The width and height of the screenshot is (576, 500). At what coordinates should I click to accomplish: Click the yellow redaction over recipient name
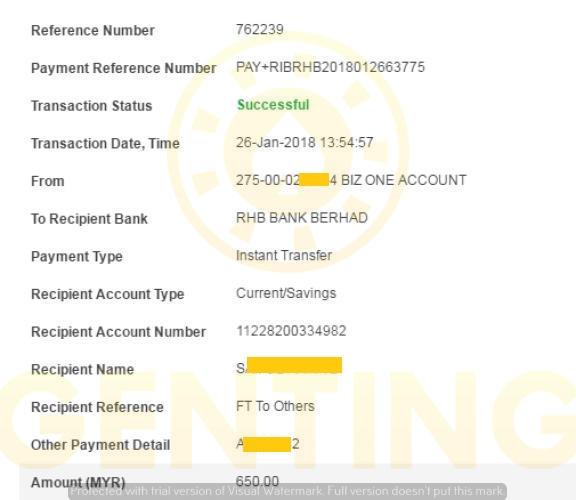pyautogui.click(x=294, y=365)
